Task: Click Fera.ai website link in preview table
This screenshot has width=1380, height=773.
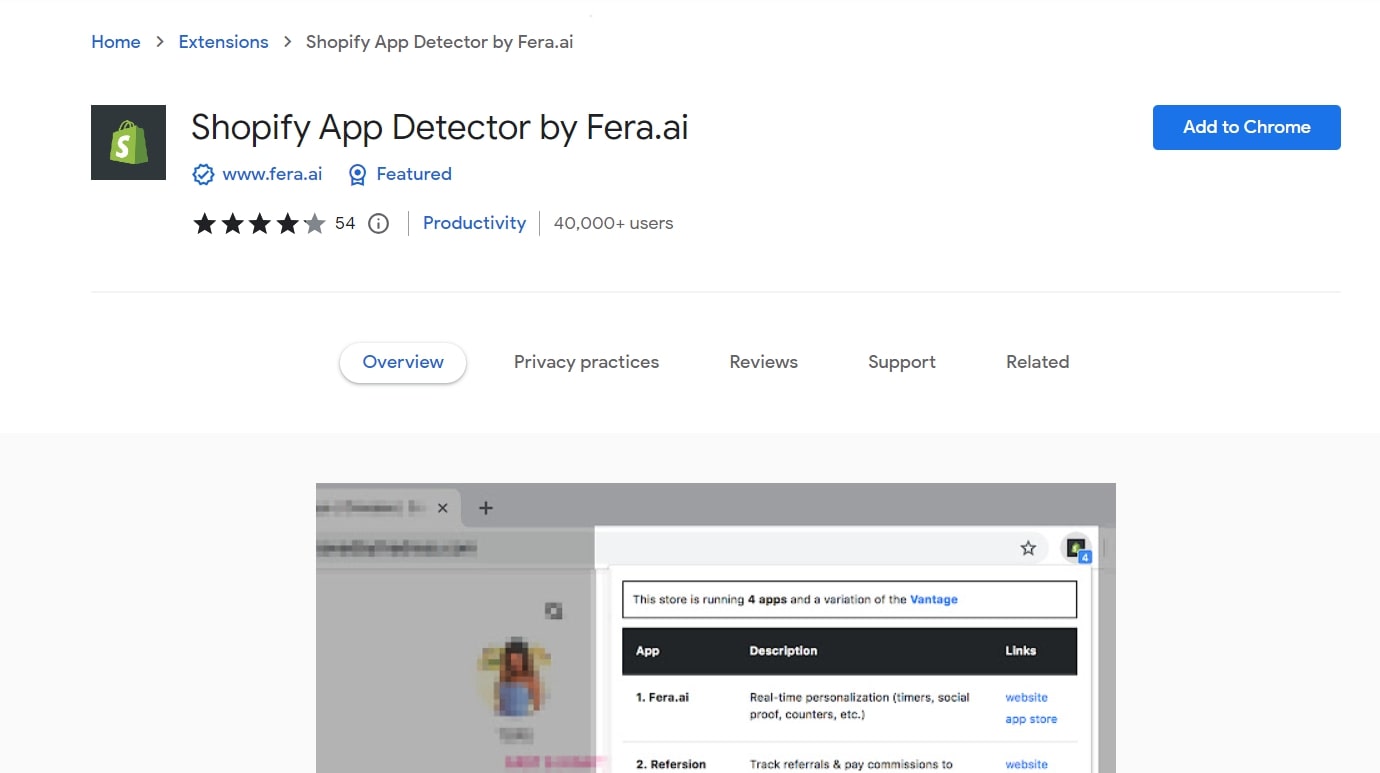Action: (1027, 698)
